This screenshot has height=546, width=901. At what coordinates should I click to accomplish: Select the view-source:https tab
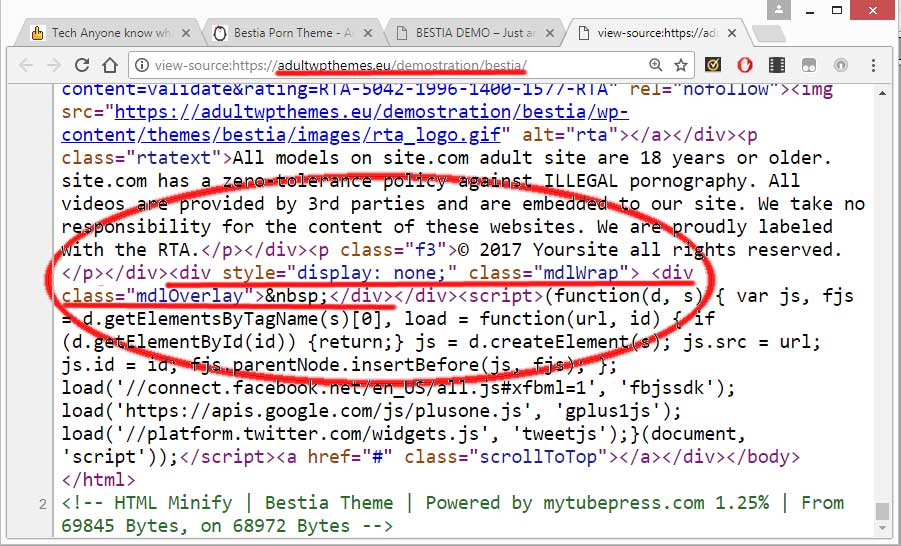[657, 33]
